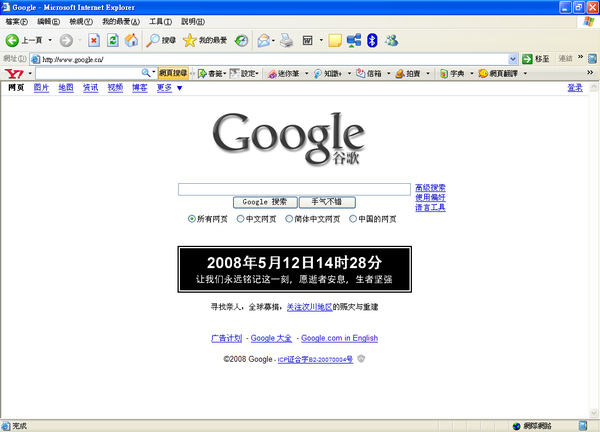Open Yahoo Mail toolbar button
The width and height of the screenshot is (600, 432).
(x=369, y=73)
